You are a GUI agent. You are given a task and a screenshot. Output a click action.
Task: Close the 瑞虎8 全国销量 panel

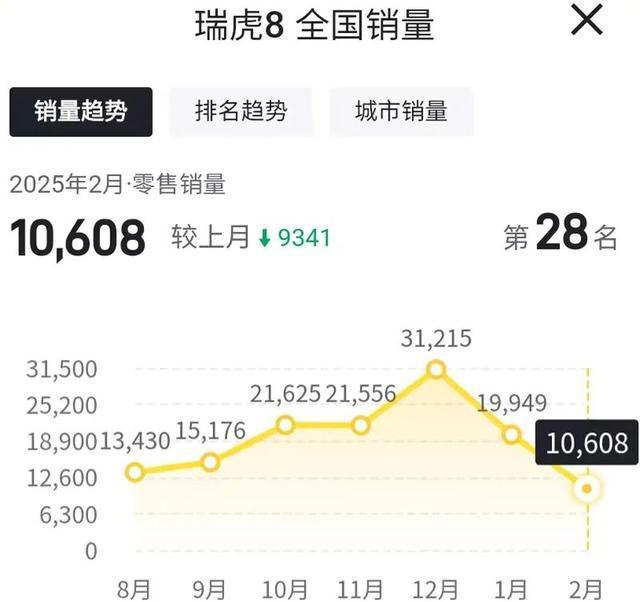587,20
